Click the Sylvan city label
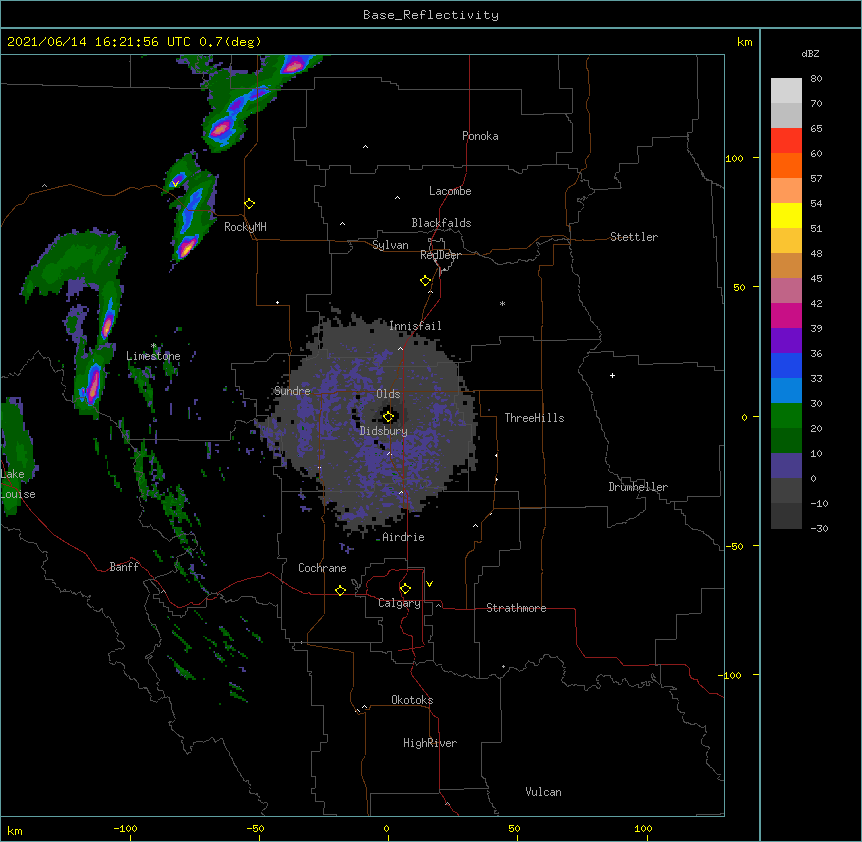The width and height of the screenshot is (862, 842). tap(390, 245)
